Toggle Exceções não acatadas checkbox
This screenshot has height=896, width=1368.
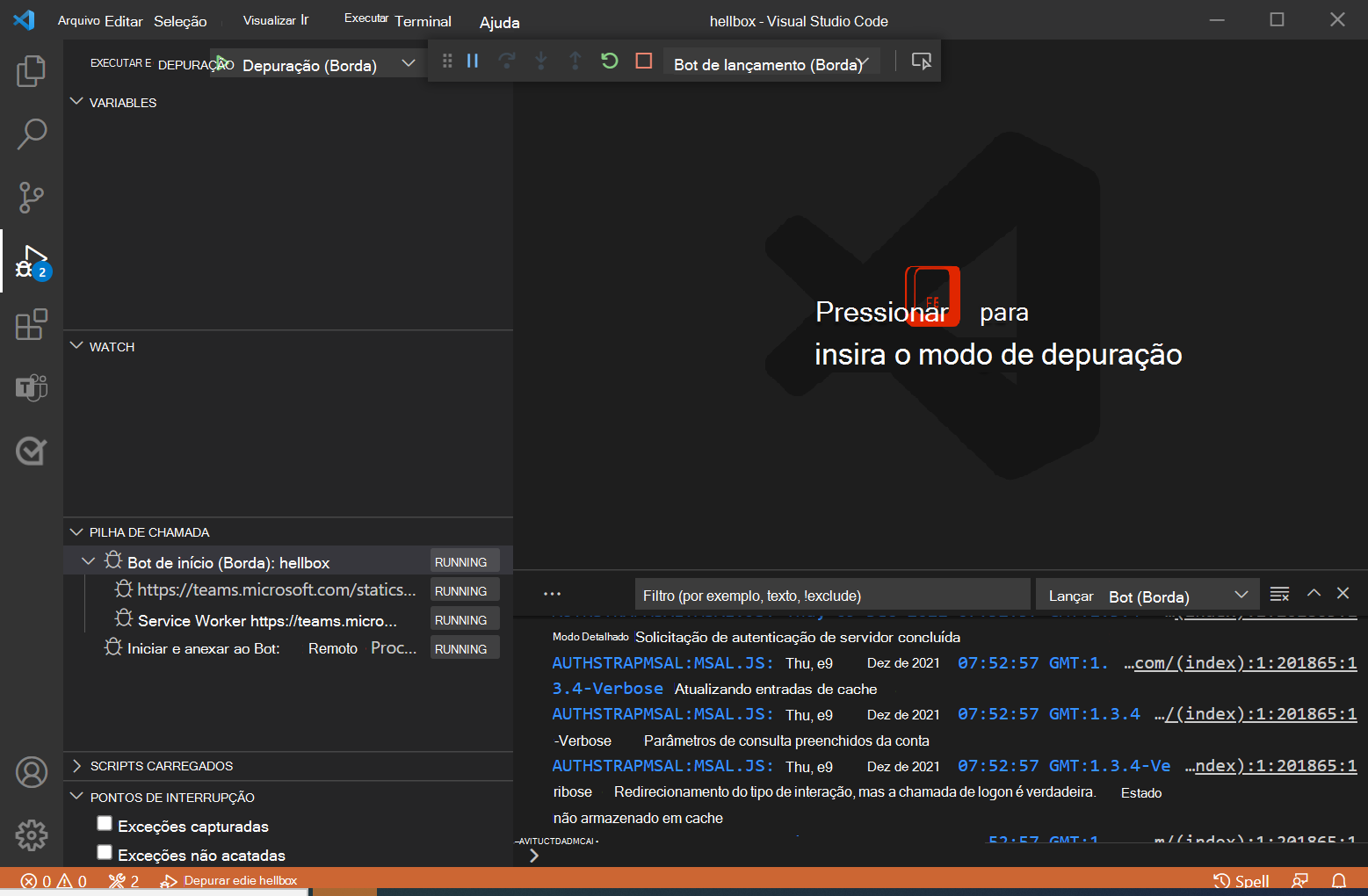tap(105, 852)
